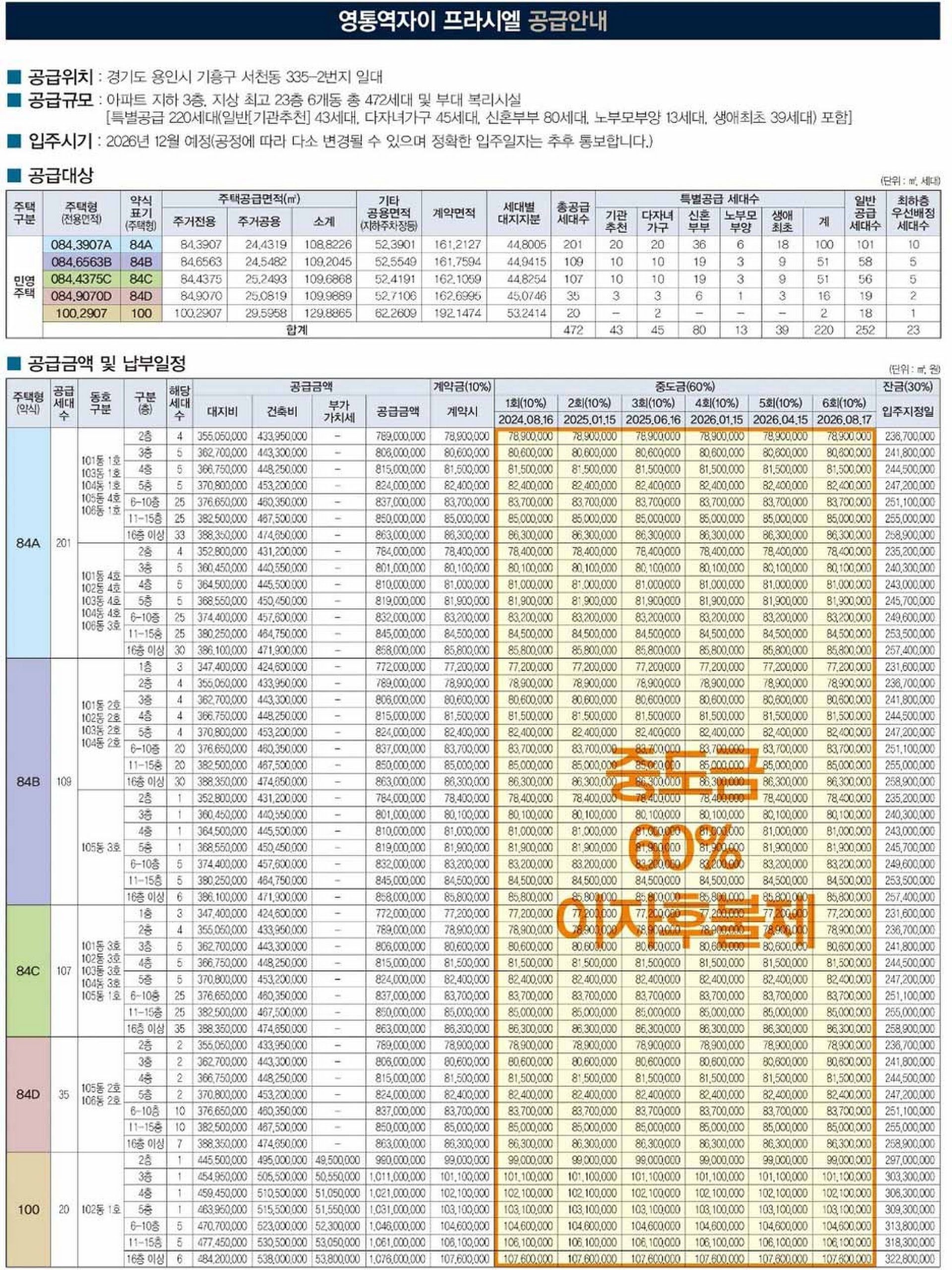Click the 주택공급면적(㎡) column group header
Viewport: 952px width, 1270px height.
pyautogui.click(x=259, y=199)
